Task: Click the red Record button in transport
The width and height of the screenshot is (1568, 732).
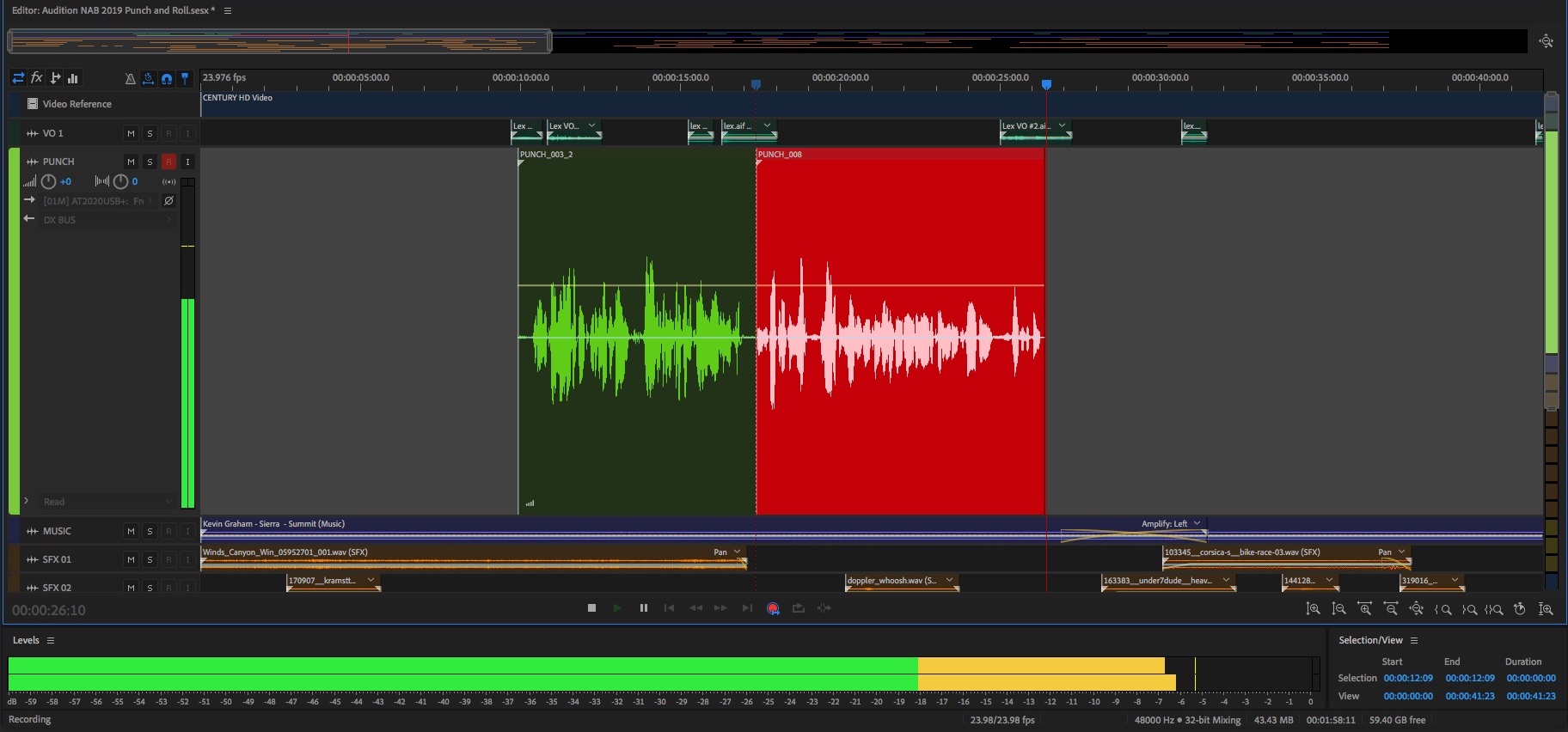Action: 773,608
